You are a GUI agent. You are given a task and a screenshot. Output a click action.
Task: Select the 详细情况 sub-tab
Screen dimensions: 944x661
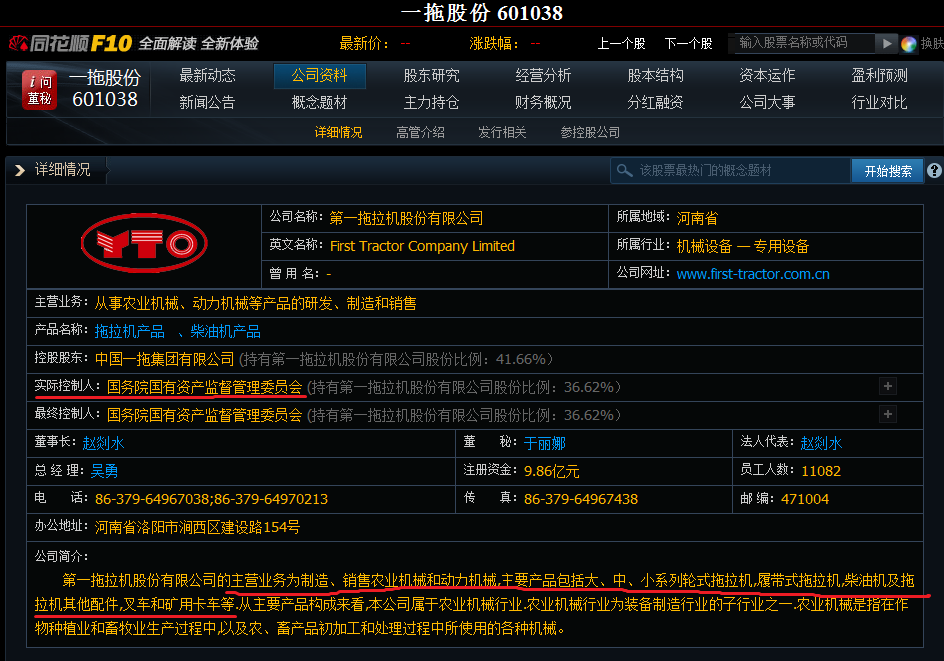tap(338, 132)
